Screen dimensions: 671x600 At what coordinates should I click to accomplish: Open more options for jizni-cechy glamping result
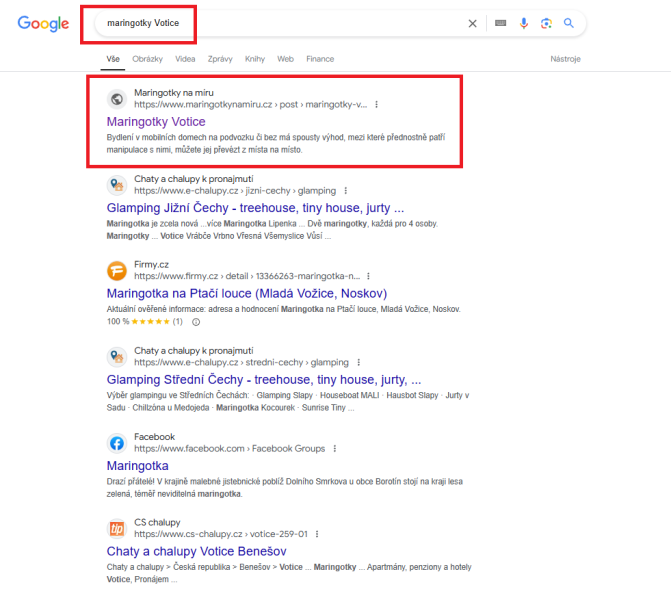pyautogui.click(x=345, y=190)
